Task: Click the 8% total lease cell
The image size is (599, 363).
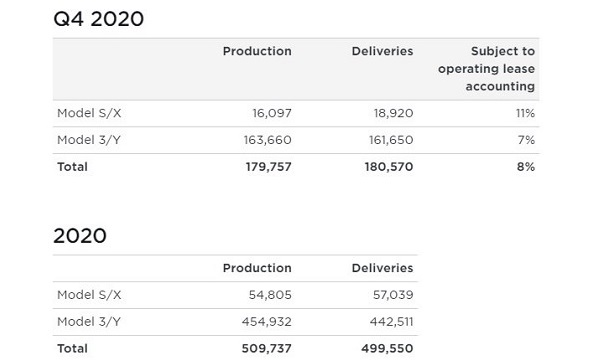Action: click(526, 167)
